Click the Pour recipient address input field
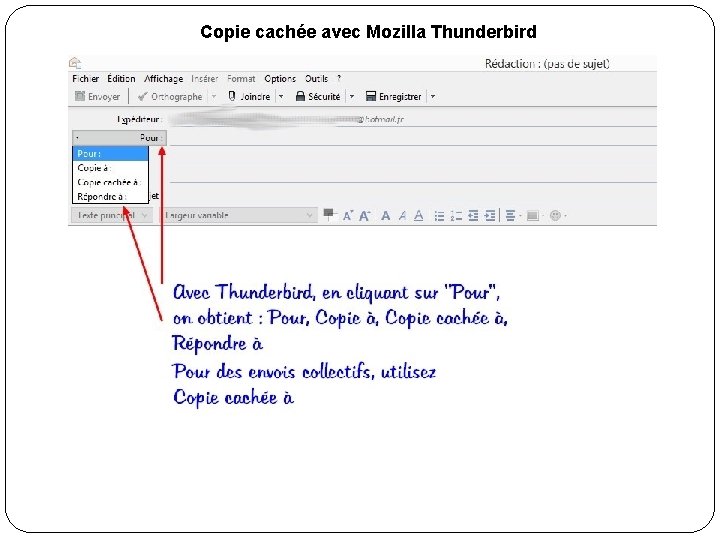 [412, 138]
